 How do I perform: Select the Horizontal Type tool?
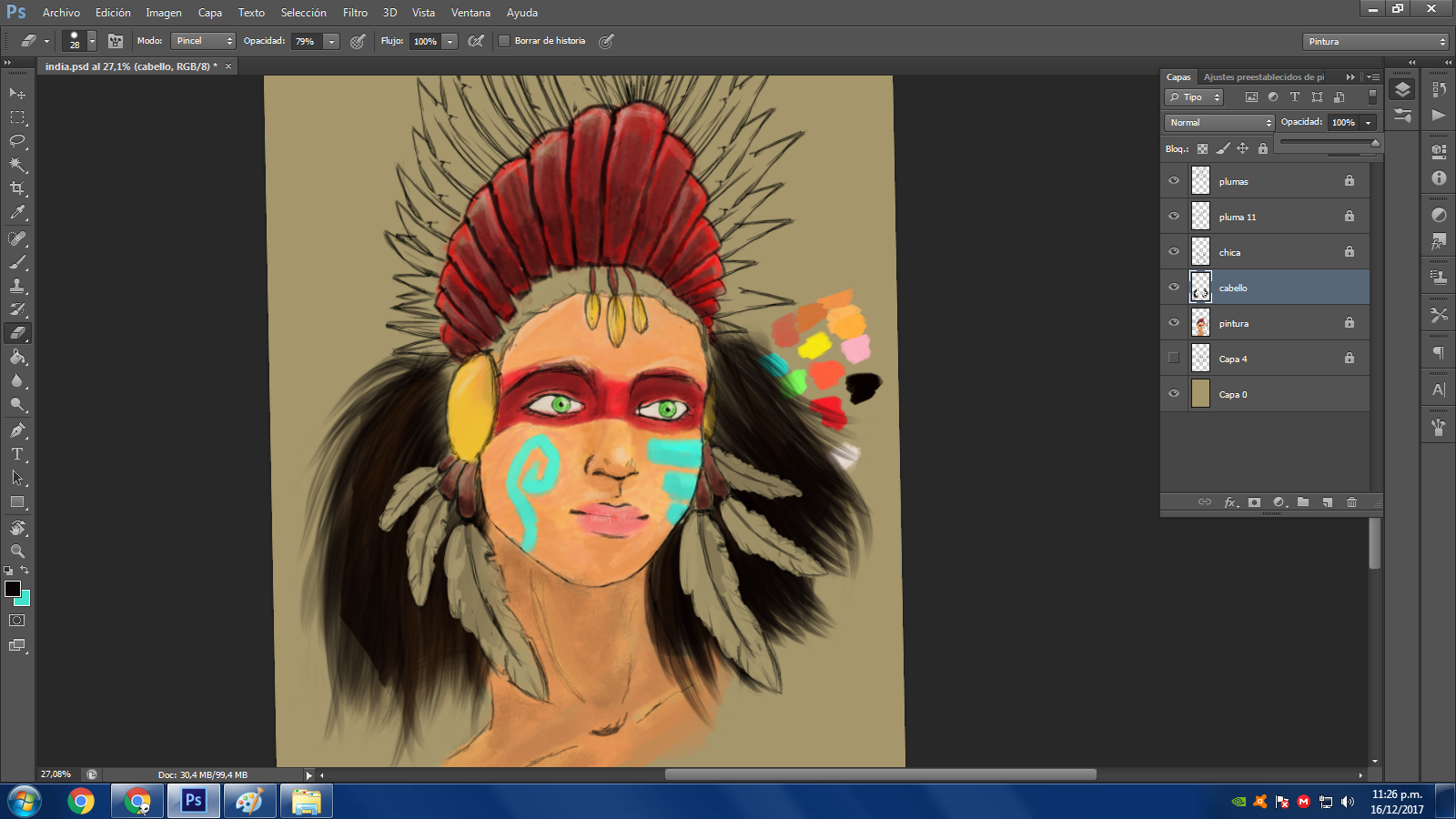point(17,454)
